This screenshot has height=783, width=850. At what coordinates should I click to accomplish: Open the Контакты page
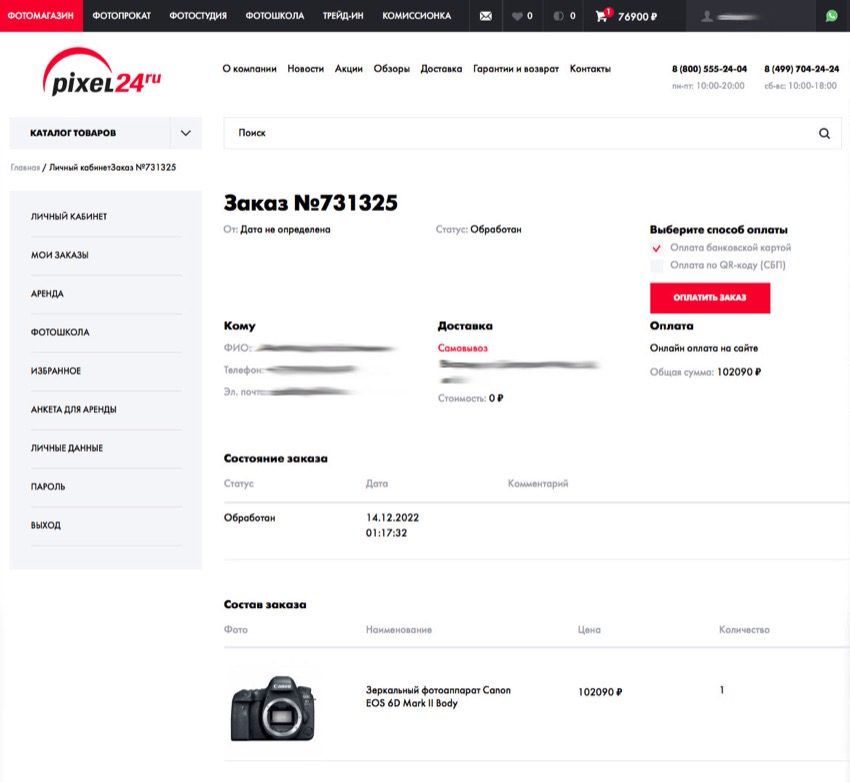tap(590, 69)
